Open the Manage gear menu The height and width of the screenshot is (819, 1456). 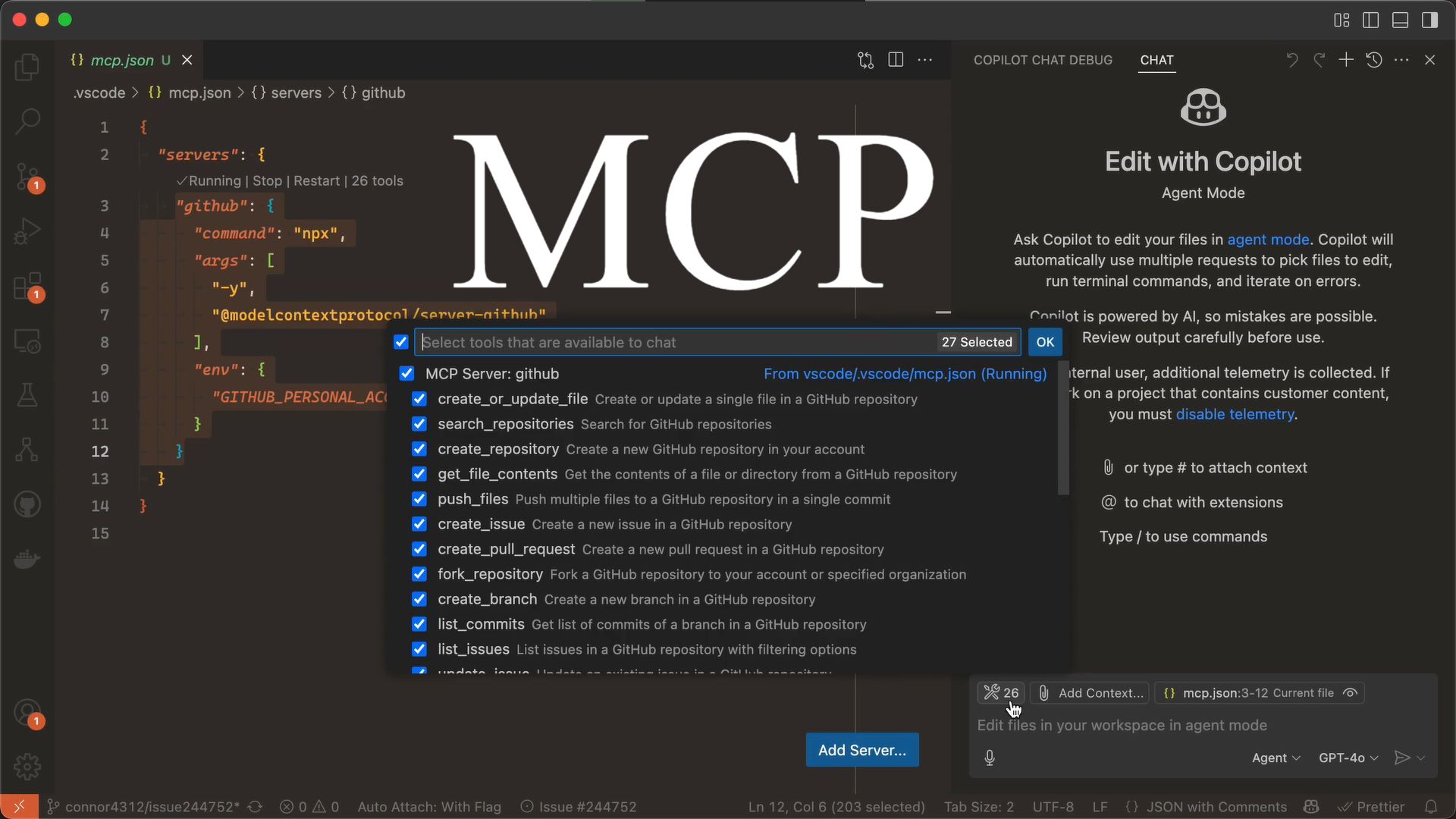[x=27, y=767]
